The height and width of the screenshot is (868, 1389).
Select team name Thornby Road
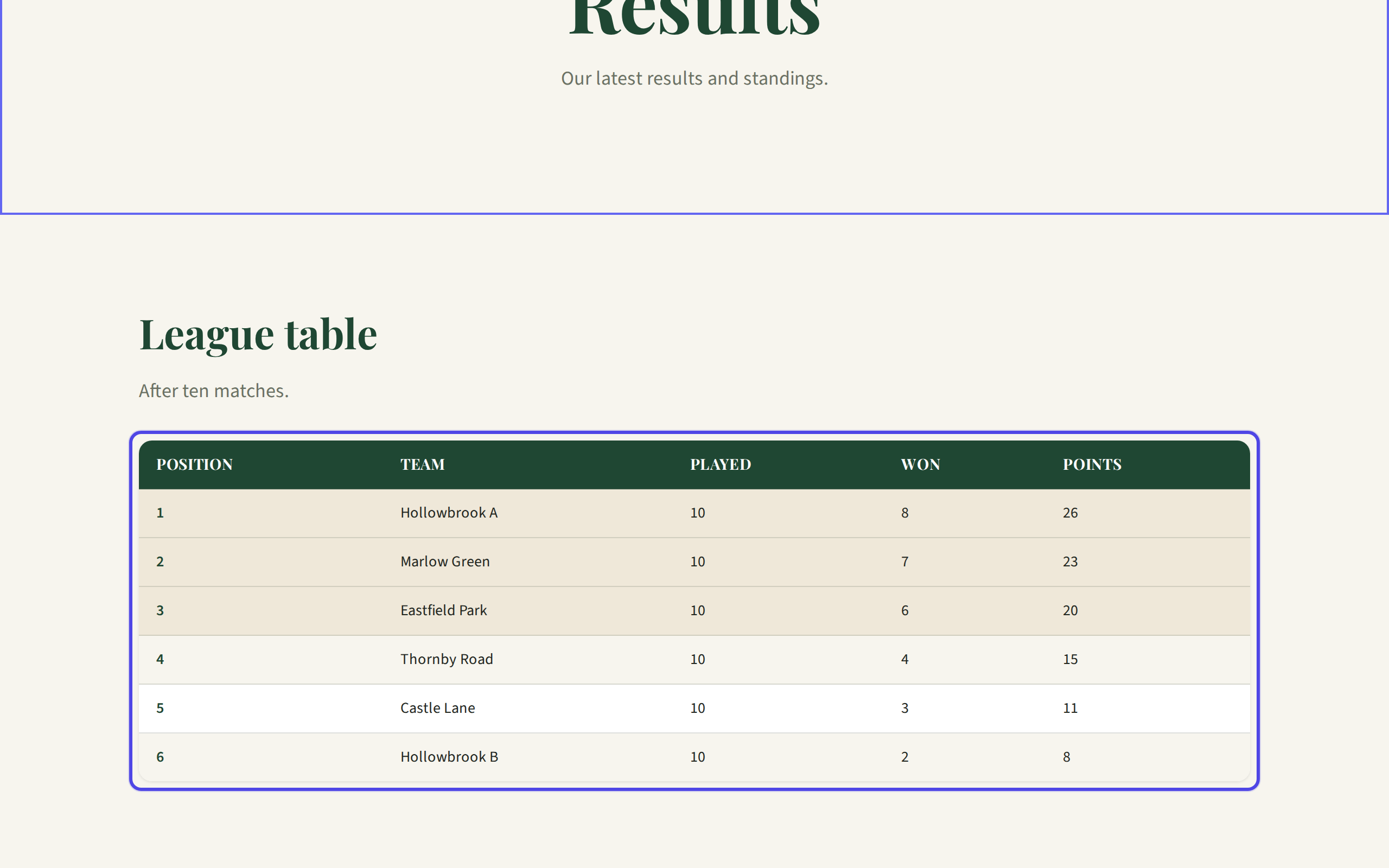(447, 659)
